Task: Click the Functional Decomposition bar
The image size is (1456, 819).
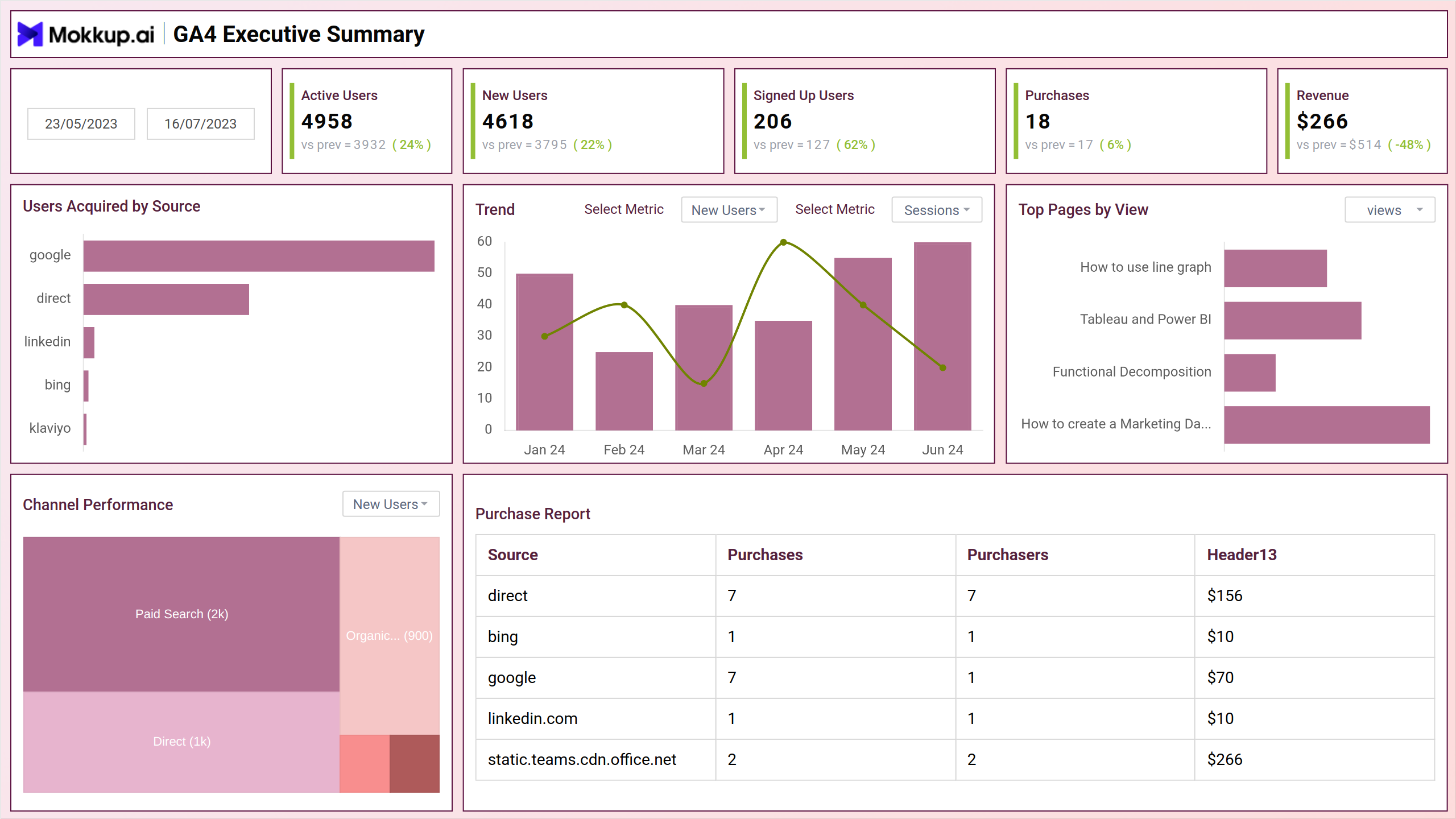Action: coord(1250,373)
